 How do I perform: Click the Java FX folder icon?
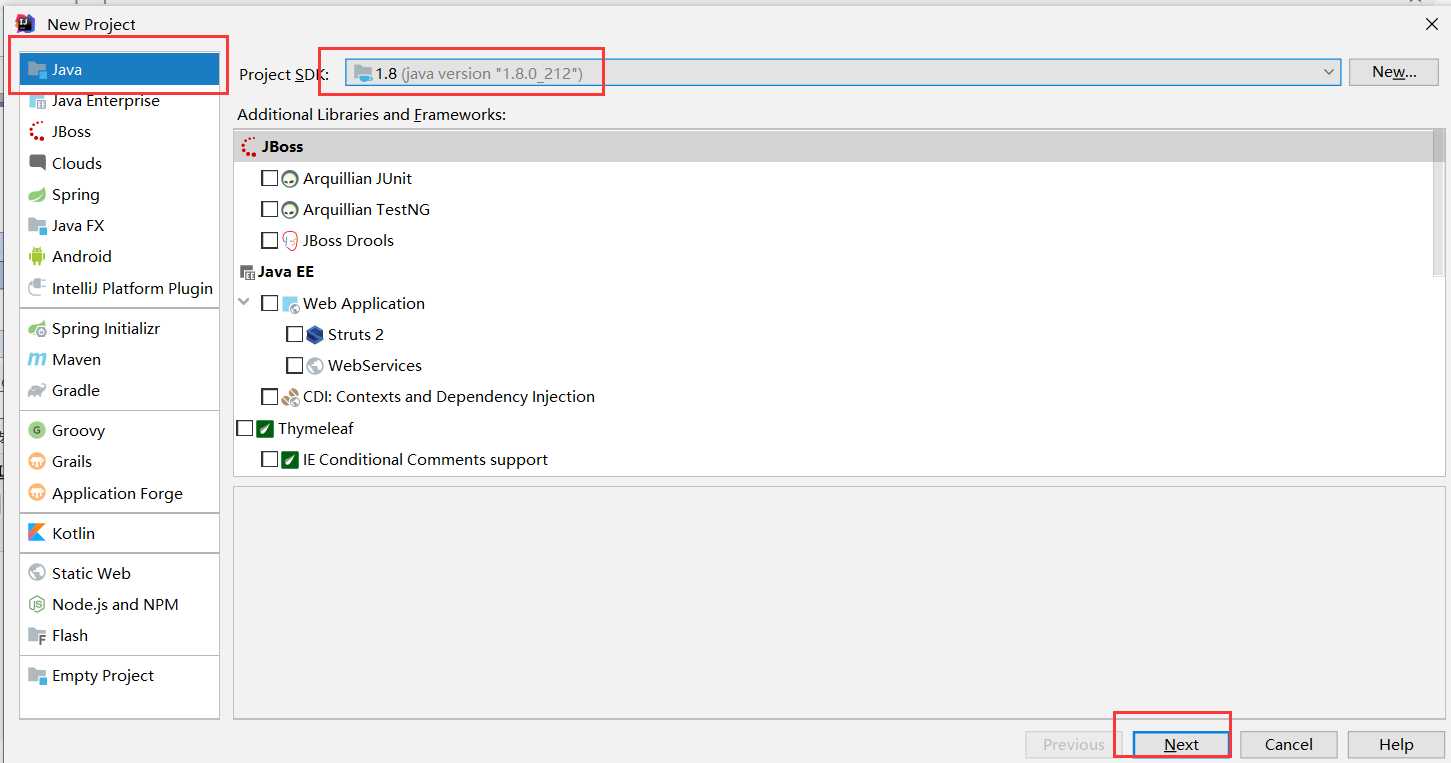[x=37, y=226]
